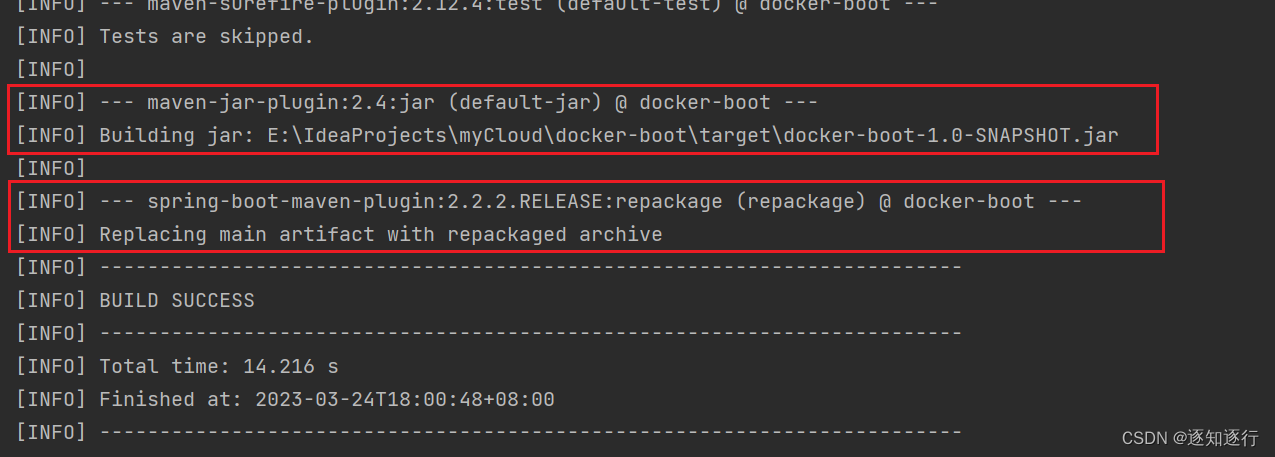Click the maven-jar-plugin:2.4:jar log line

417,102
